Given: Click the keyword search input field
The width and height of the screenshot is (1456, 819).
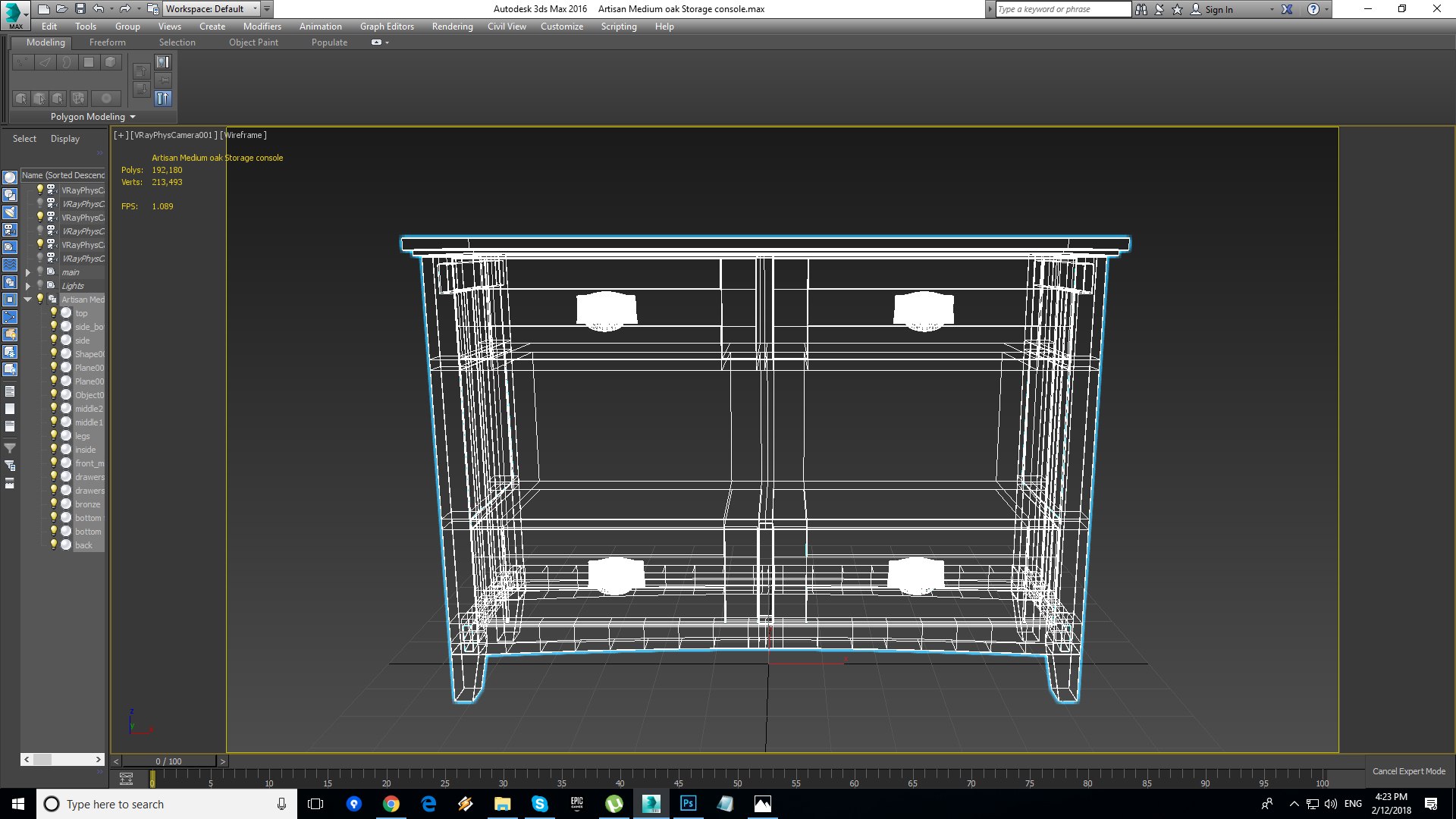Looking at the screenshot, I should coord(1062,9).
